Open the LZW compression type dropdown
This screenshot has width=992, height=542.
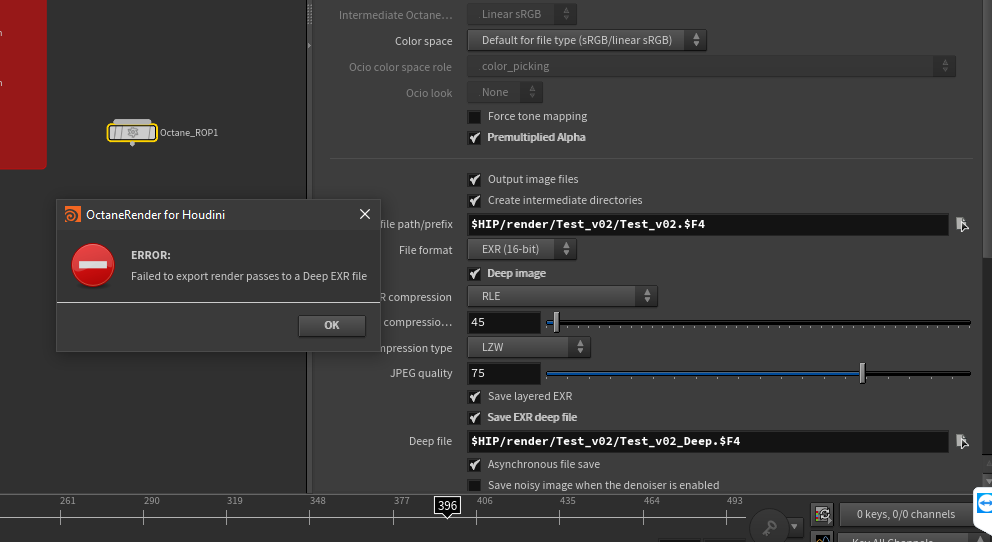pyautogui.click(x=529, y=348)
